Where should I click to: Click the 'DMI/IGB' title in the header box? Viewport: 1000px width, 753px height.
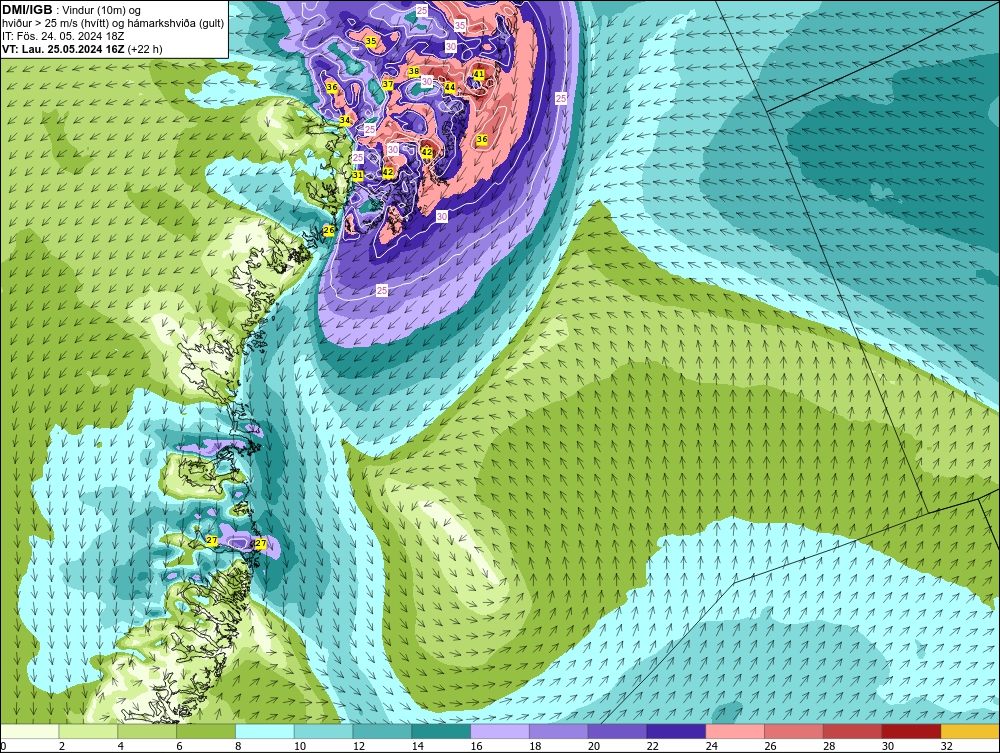click(28, 10)
